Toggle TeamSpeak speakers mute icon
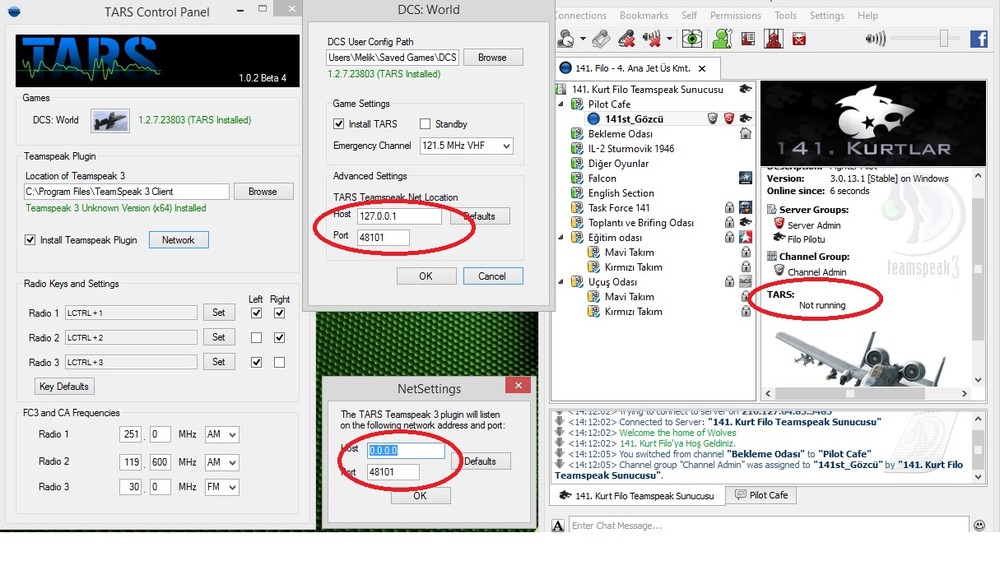This screenshot has height=584, width=1000. tap(652, 39)
